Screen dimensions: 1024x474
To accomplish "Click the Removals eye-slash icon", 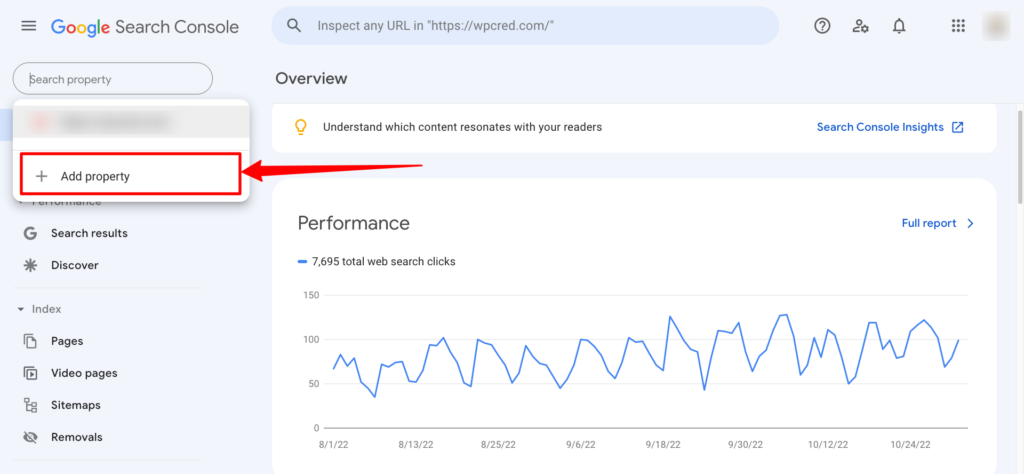I will (x=30, y=437).
